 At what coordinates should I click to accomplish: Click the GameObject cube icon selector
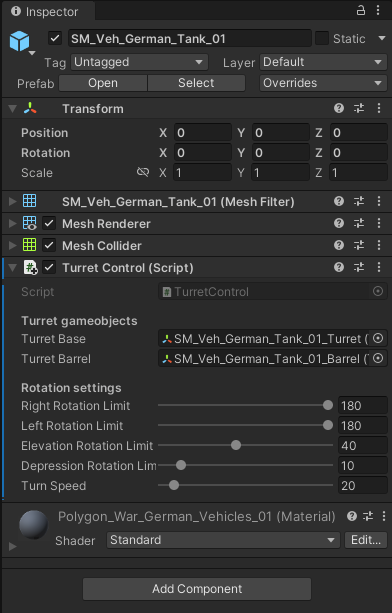point(20,41)
